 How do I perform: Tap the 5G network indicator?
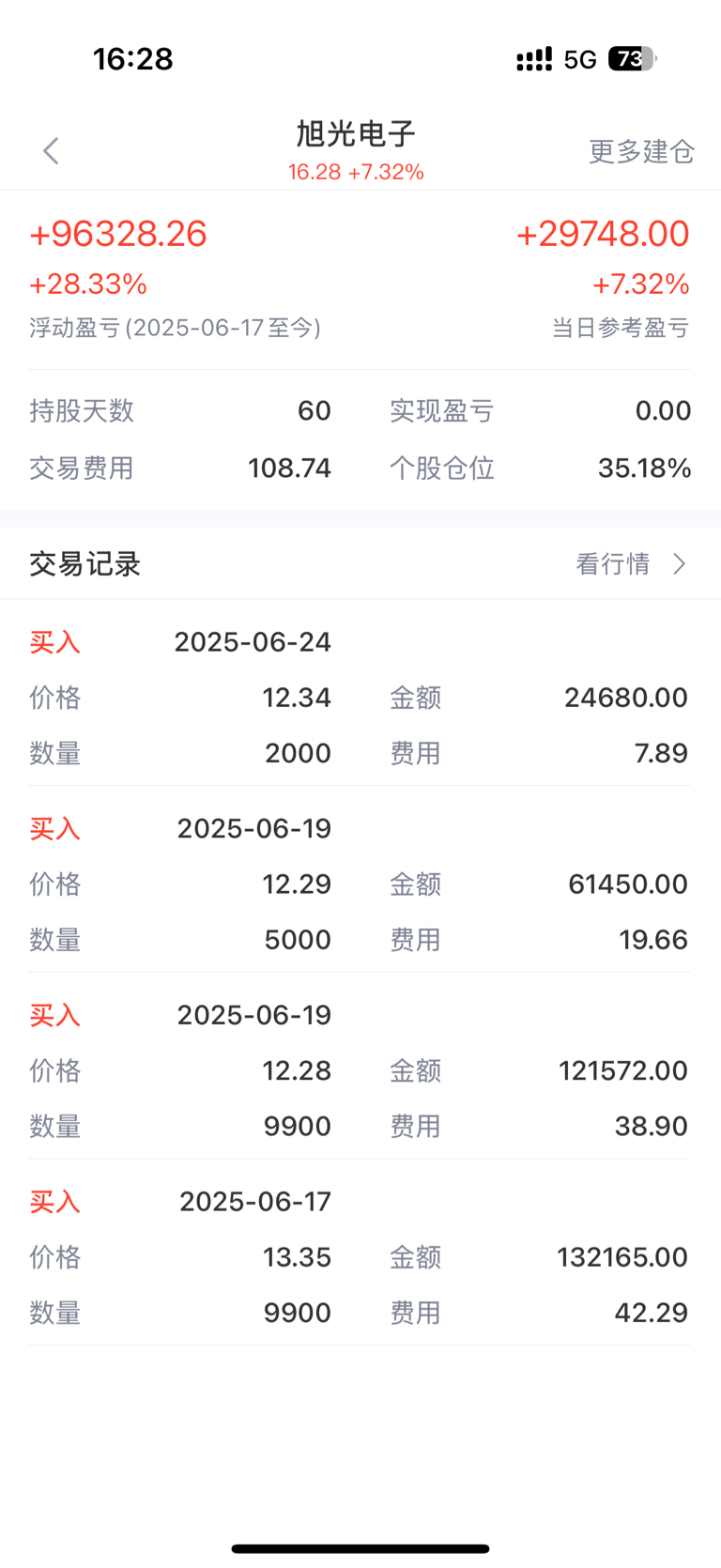pyautogui.click(x=580, y=60)
